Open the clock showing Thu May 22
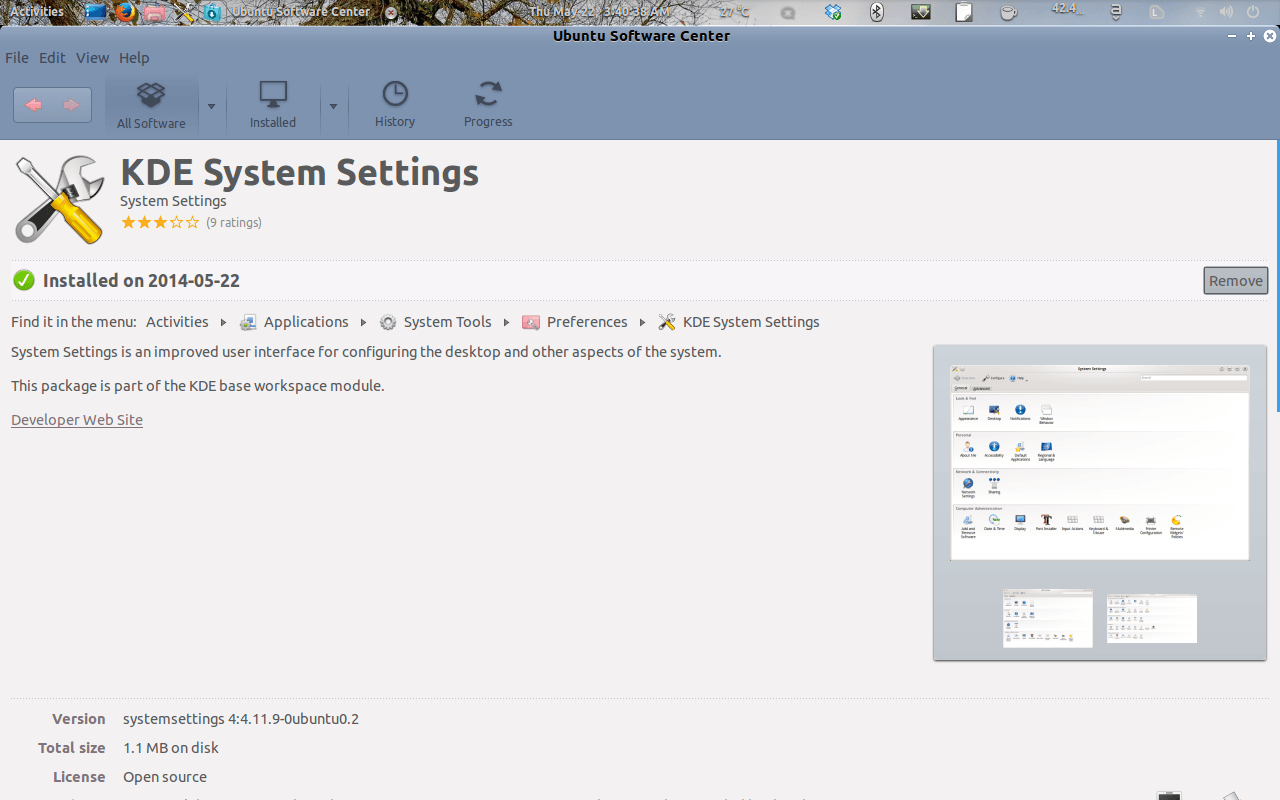This screenshot has width=1280, height=800. (x=600, y=12)
